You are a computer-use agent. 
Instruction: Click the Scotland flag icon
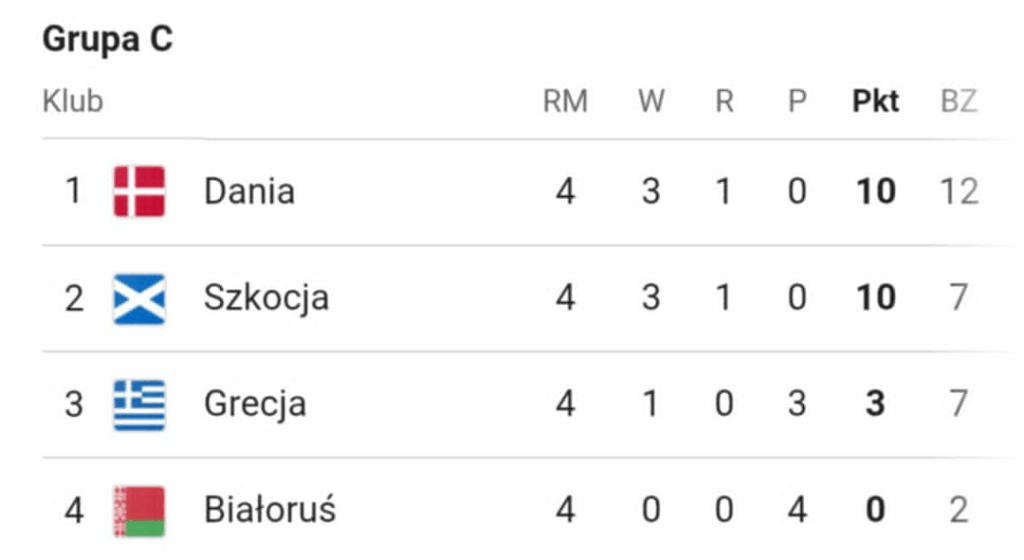(x=139, y=298)
